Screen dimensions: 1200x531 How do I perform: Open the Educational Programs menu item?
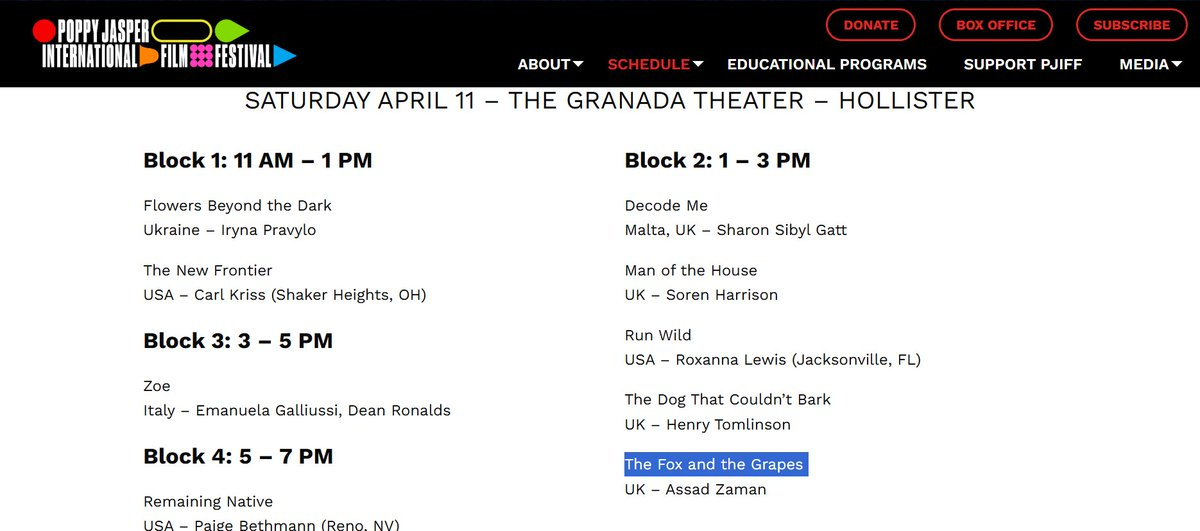[x=827, y=64]
